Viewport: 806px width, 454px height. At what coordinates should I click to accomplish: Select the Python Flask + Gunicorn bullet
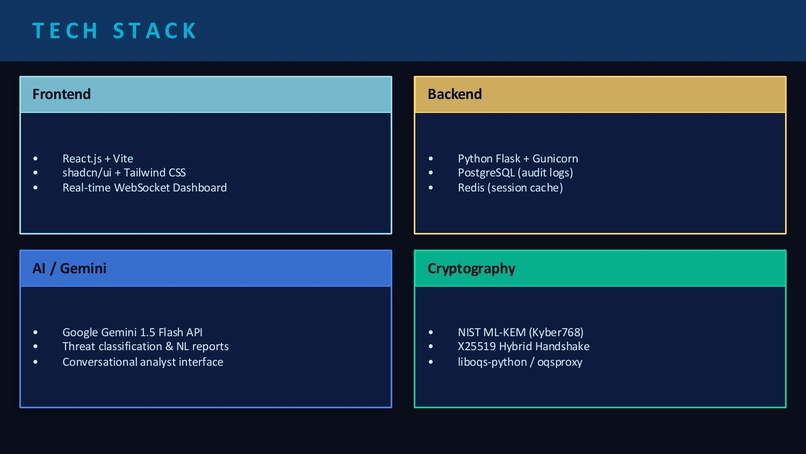click(518, 158)
